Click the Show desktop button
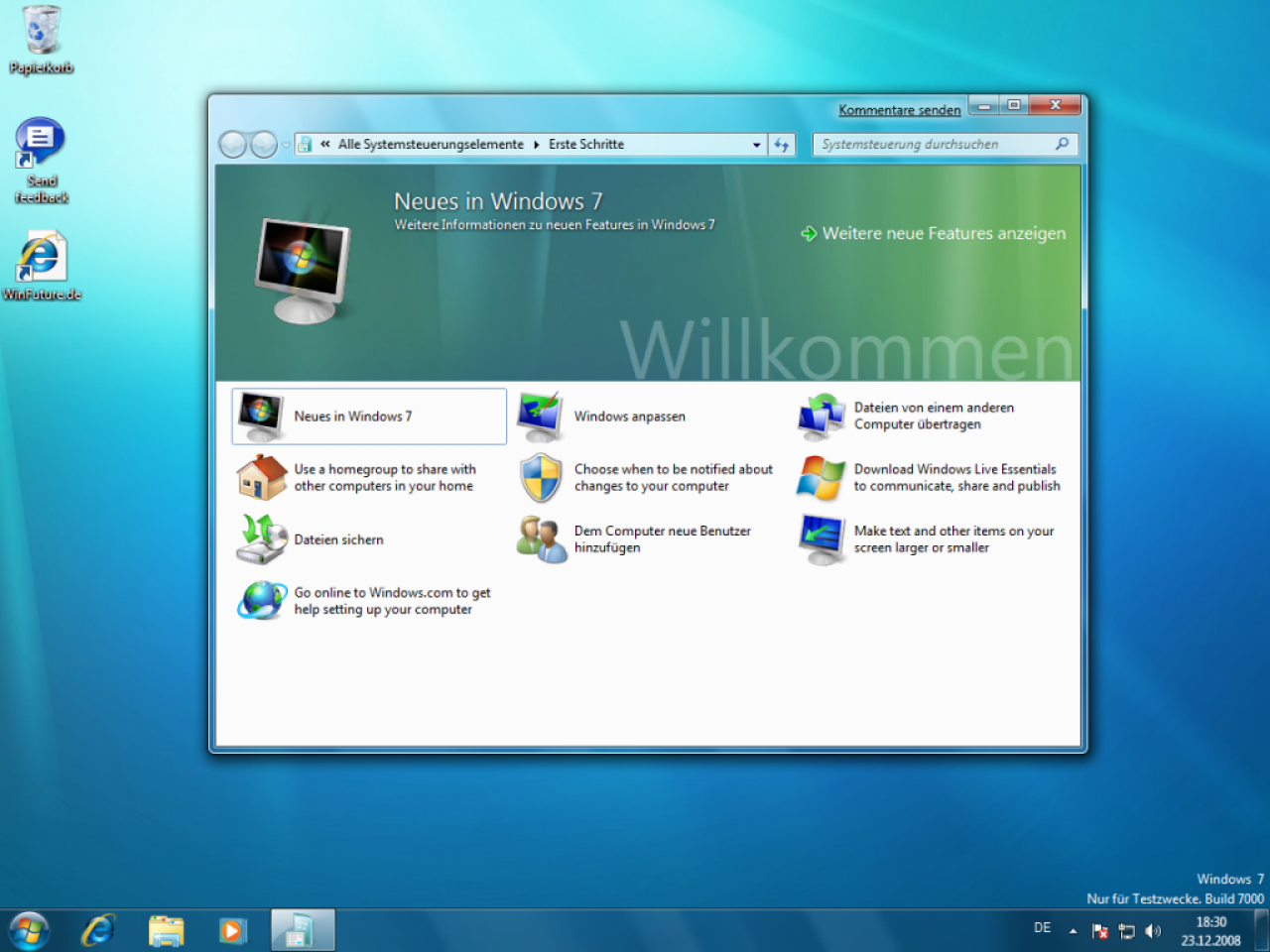 1262,931
